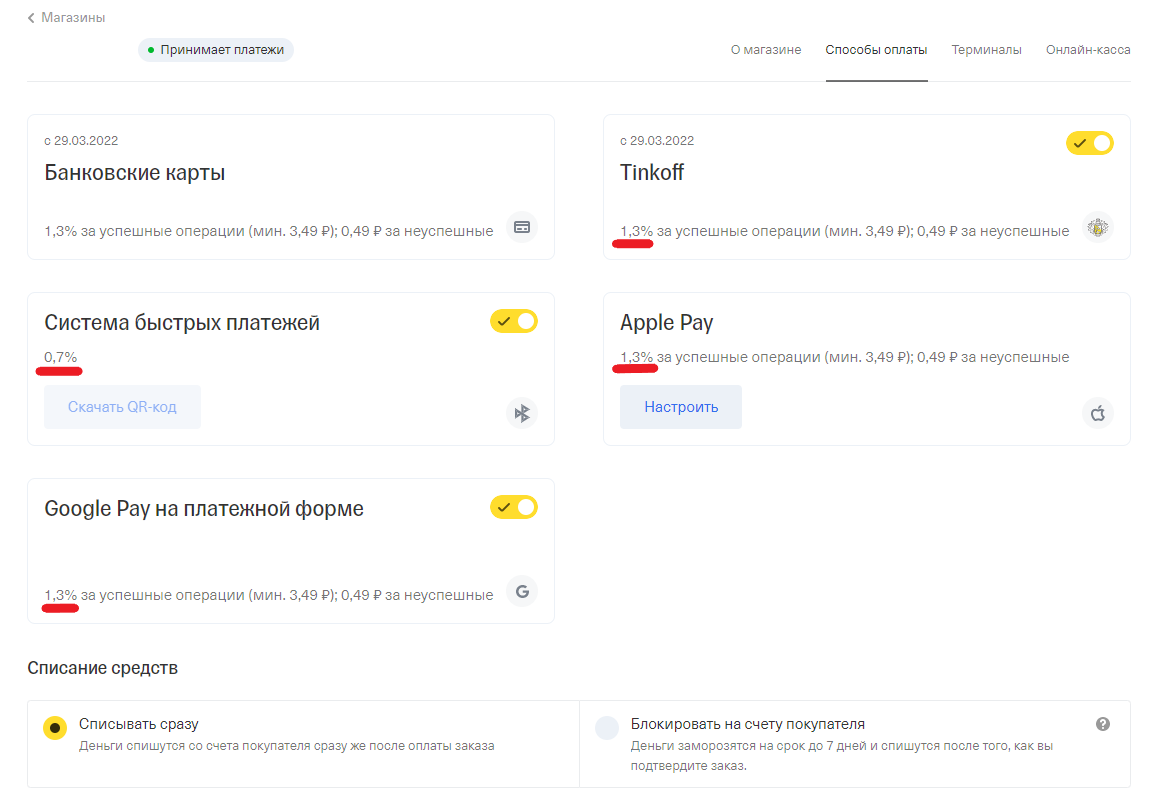Click the Google G logo icon
This screenshot has width=1150, height=806.
[521, 591]
